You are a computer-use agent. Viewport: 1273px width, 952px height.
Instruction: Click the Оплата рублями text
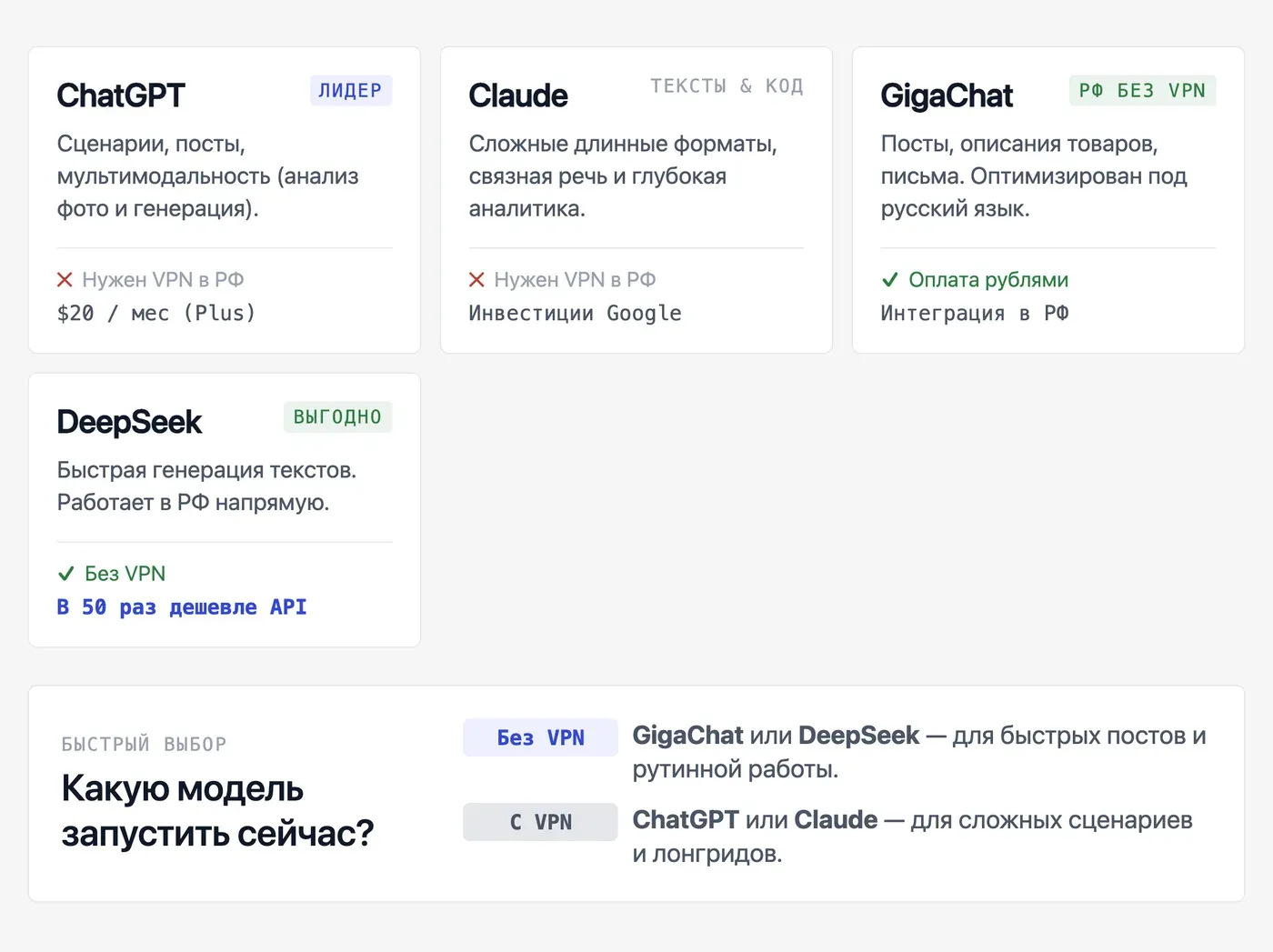[988, 279]
